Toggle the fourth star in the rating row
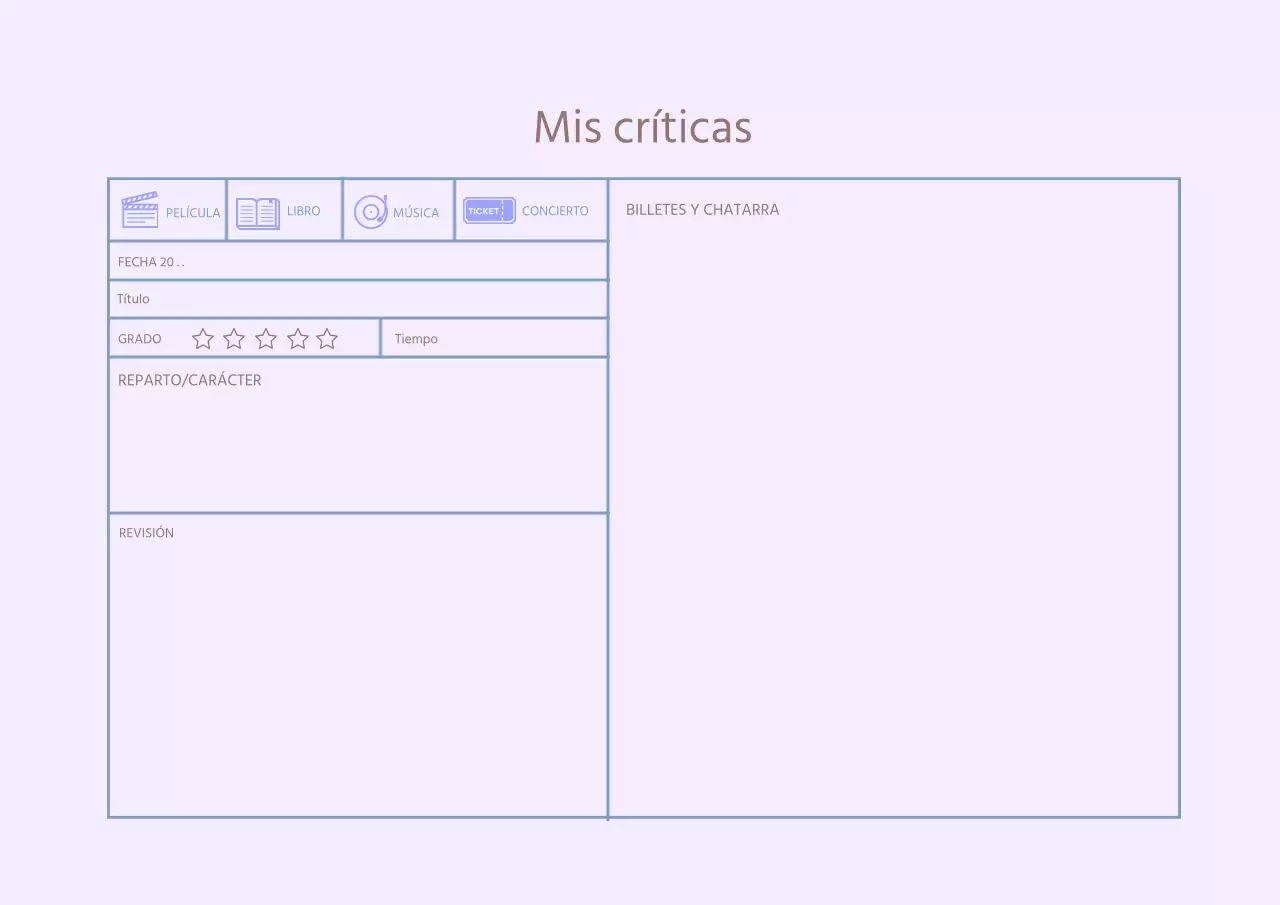The height and width of the screenshot is (905, 1280). point(297,339)
